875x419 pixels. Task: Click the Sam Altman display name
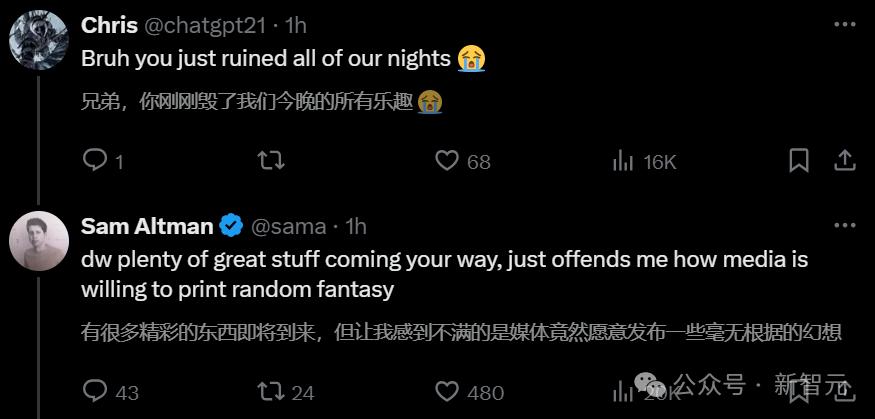coord(146,226)
